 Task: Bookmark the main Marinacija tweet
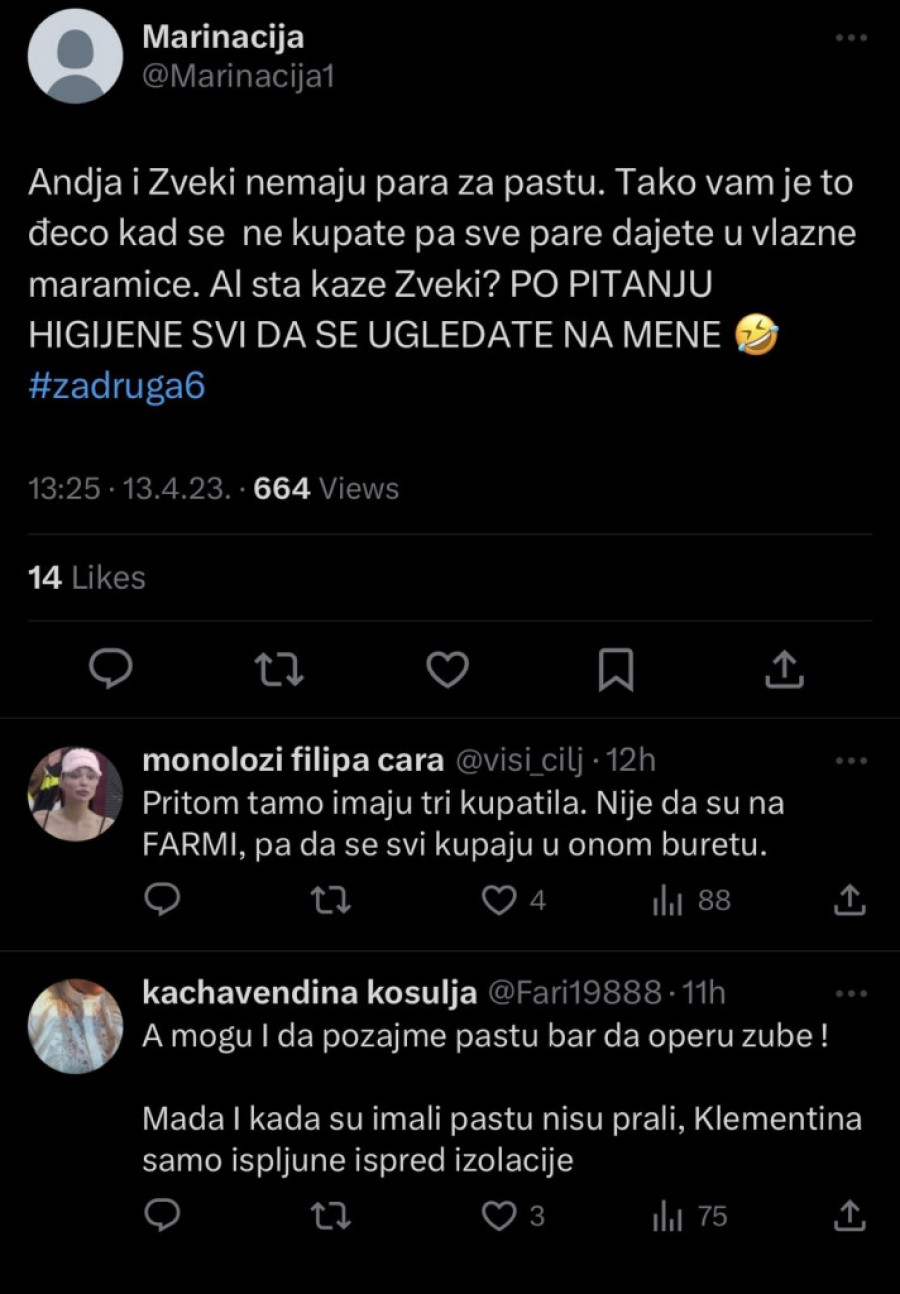pyautogui.click(x=615, y=670)
